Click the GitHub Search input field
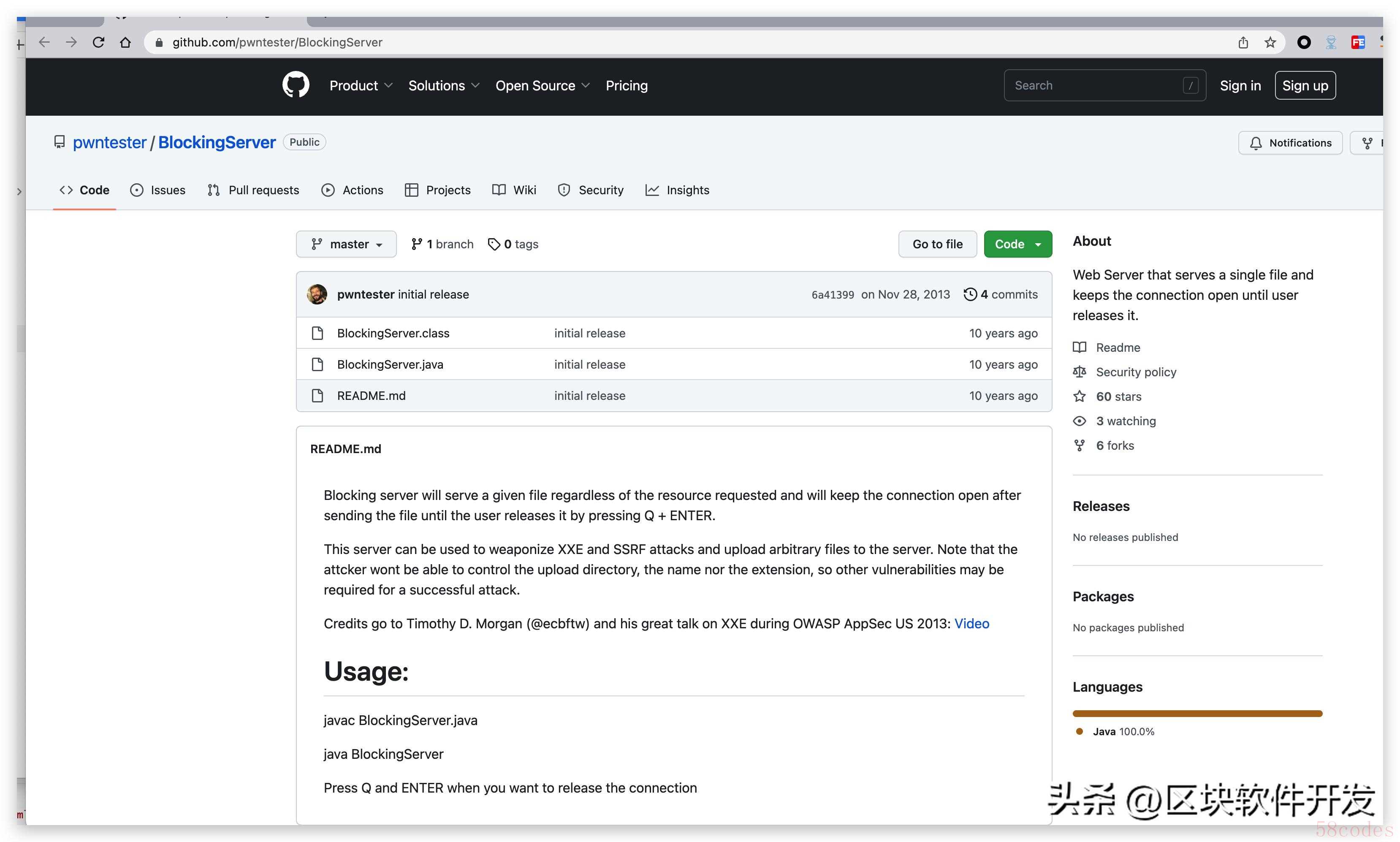 pyautogui.click(x=1104, y=86)
